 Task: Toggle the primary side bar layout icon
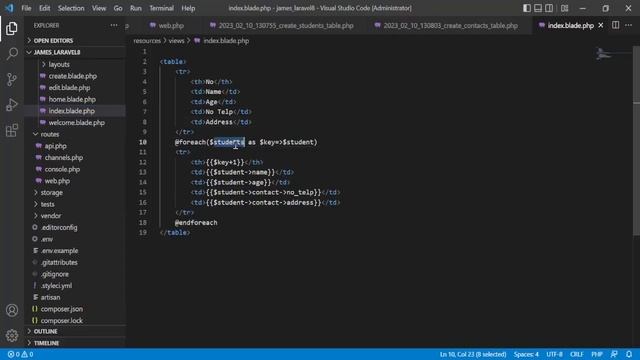pyautogui.click(x=527, y=8)
